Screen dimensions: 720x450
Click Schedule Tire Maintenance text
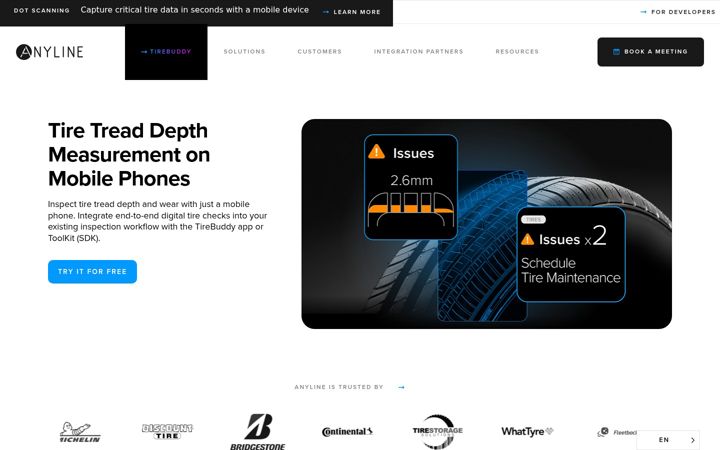pyautogui.click(x=570, y=270)
